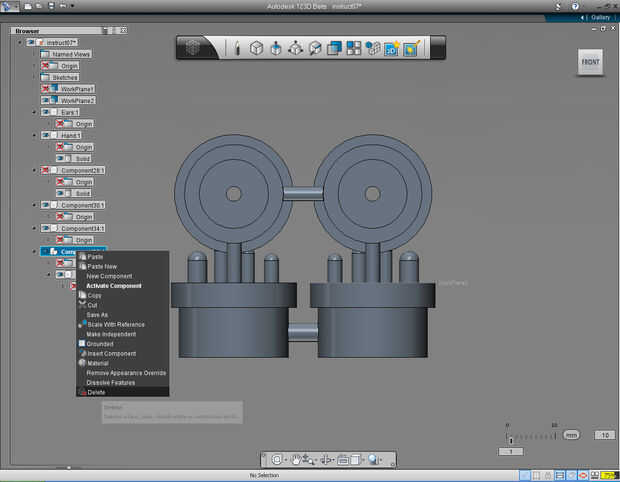Collapse the instruct07 root node
The height and width of the screenshot is (482, 620).
pos(20,43)
